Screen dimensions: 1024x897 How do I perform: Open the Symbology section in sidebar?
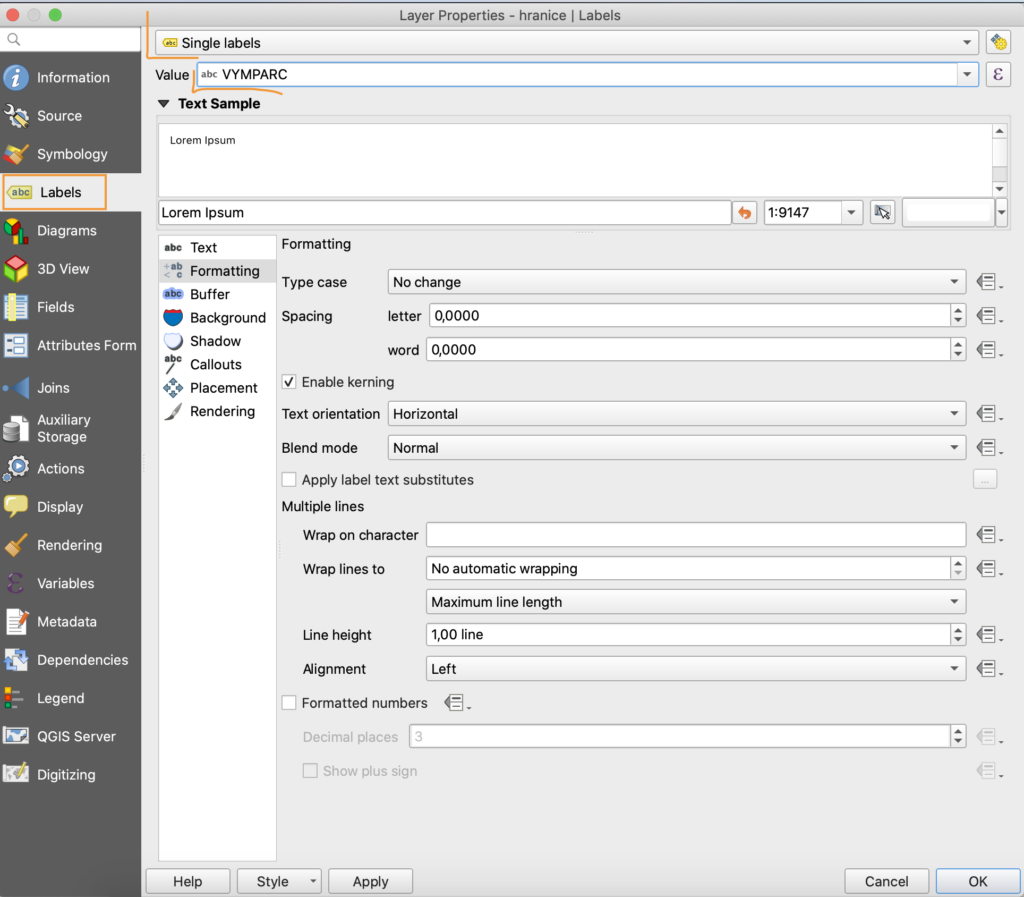[71, 154]
